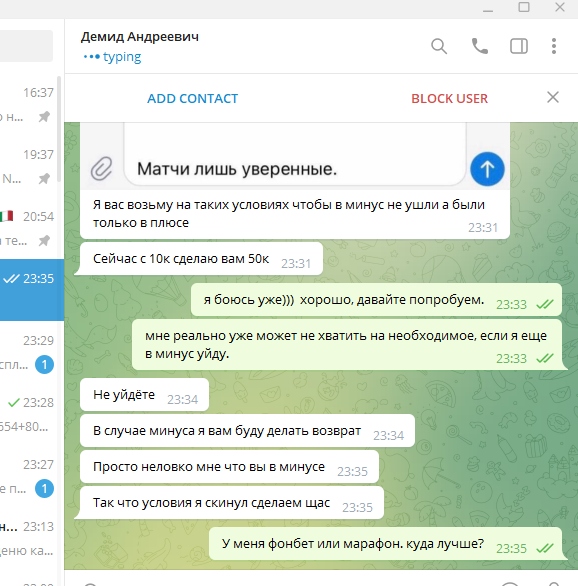Click the blue send arrow button
This screenshot has height=586, width=578.
pyautogui.click(x=487, y=169)
